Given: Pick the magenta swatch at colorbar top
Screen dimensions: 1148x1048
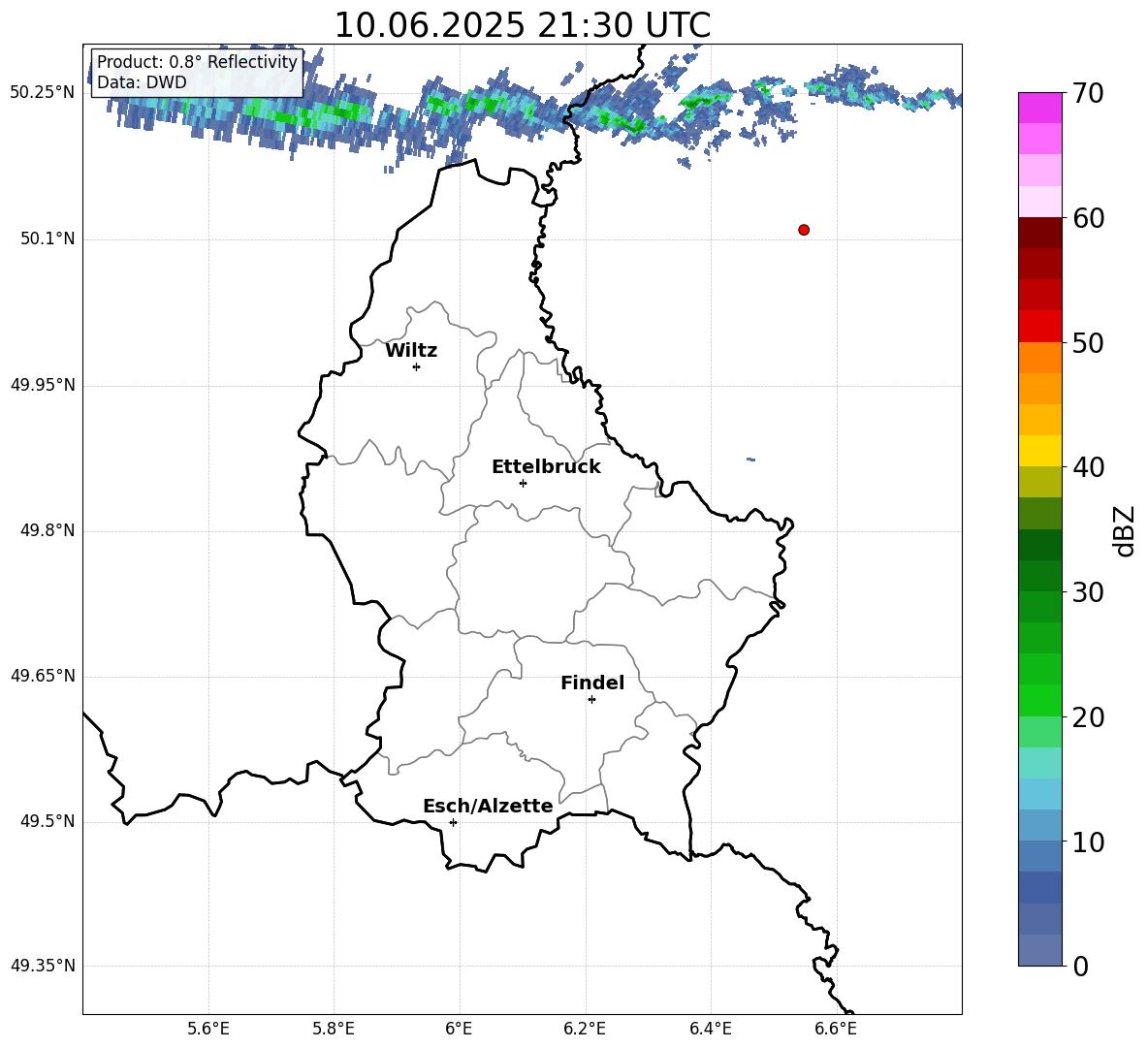Looking at the screenshot, I should pos(1039,108).
